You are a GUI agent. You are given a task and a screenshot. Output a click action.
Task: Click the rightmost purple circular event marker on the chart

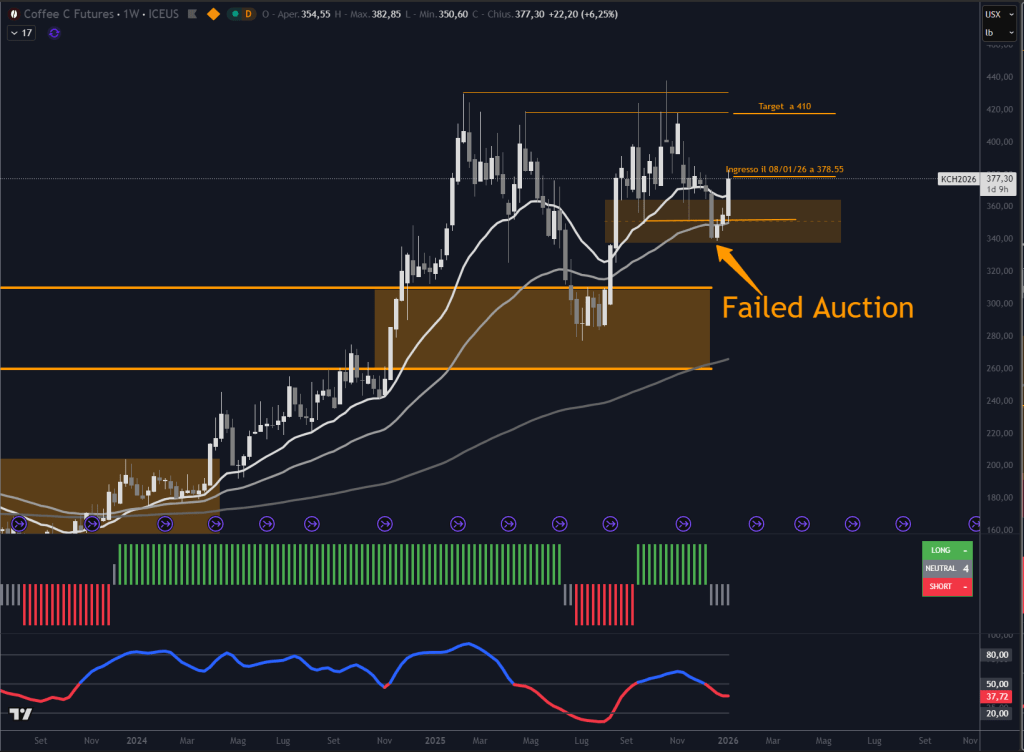pos(975,523)
